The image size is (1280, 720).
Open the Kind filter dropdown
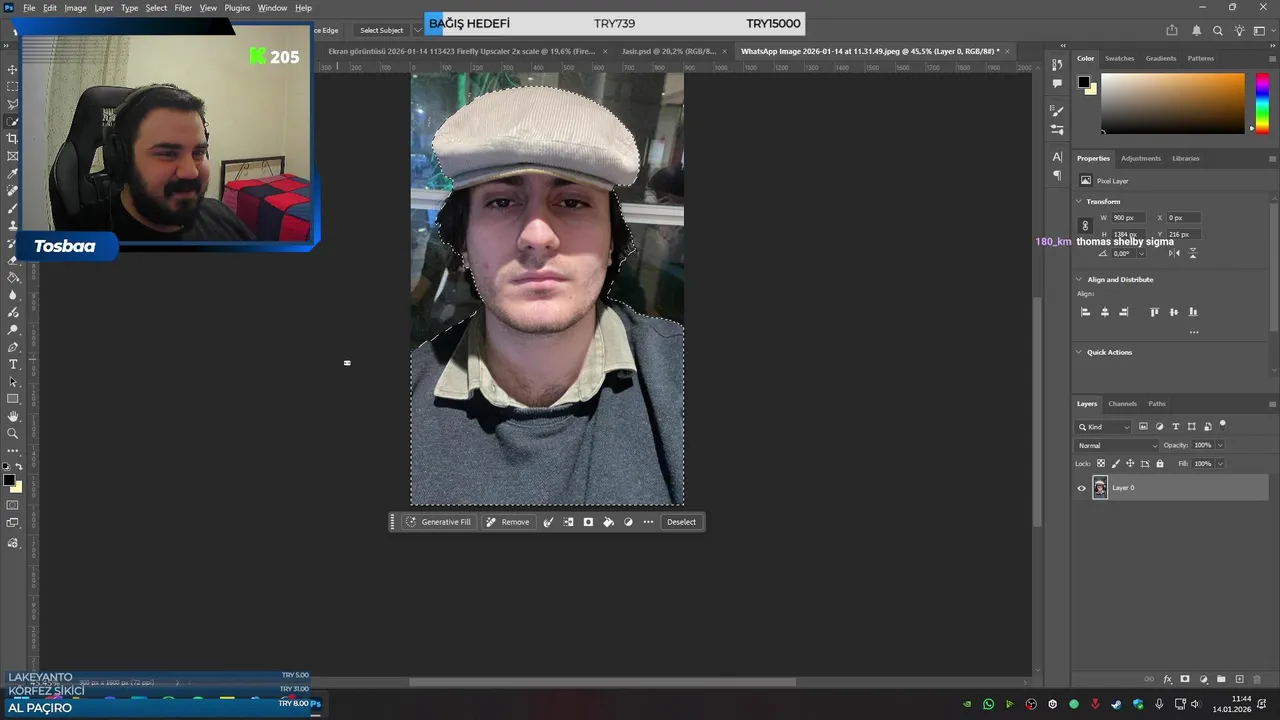pyautogui.click(x=1104, y=427)
